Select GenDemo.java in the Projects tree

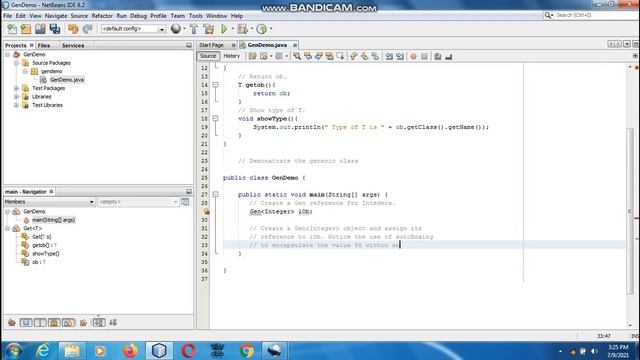coord(67,80)
